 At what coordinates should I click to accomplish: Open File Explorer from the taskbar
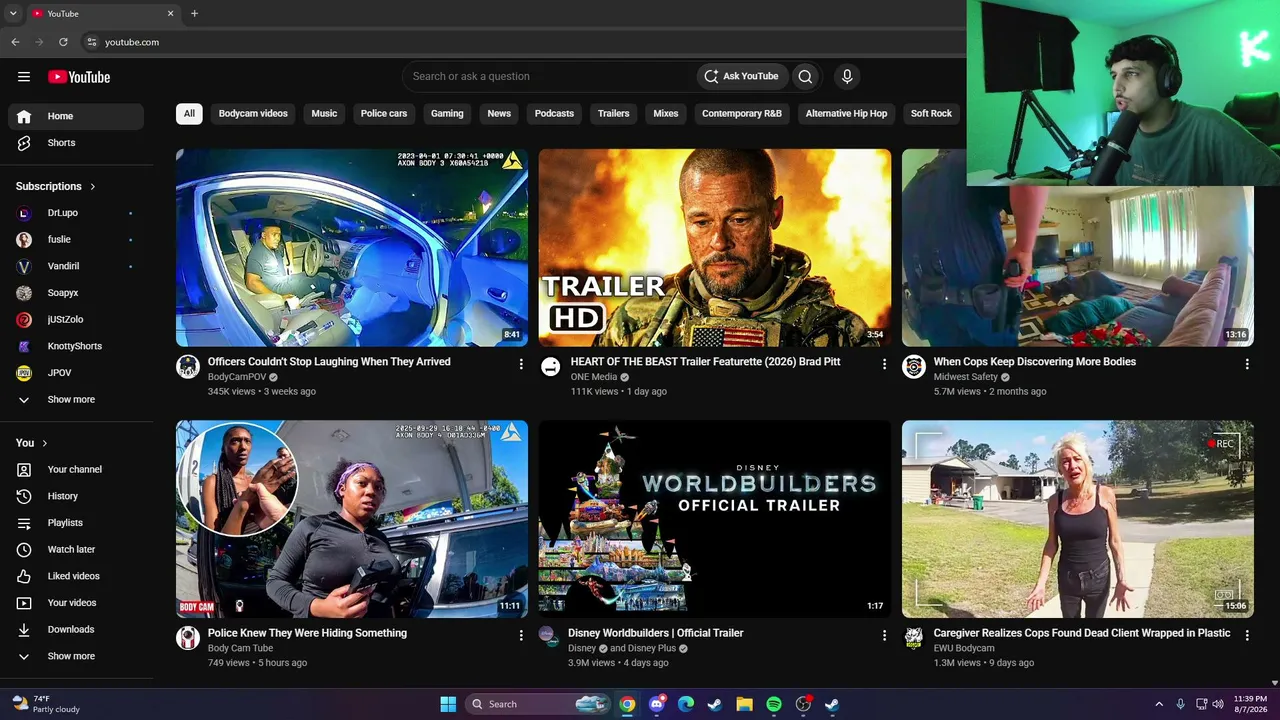(744, 704)
